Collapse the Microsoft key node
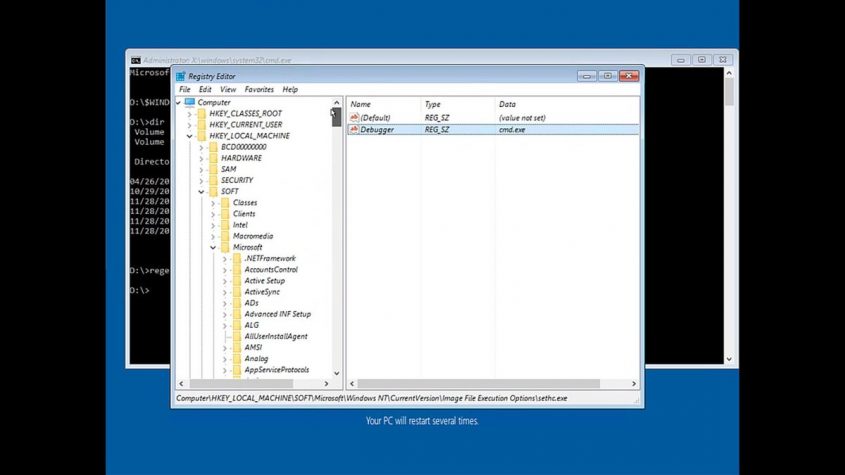Viewport: 845px width, 475px height. click(212, 247)
